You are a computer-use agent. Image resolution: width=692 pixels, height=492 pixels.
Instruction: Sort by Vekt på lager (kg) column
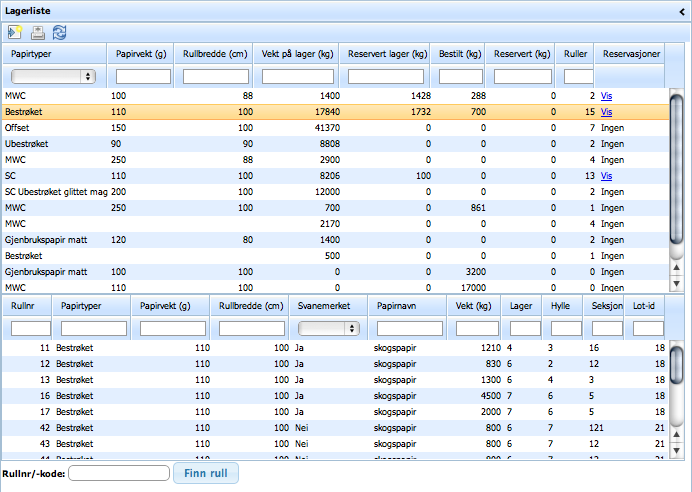pyautogui.click(x=297, y=53)
